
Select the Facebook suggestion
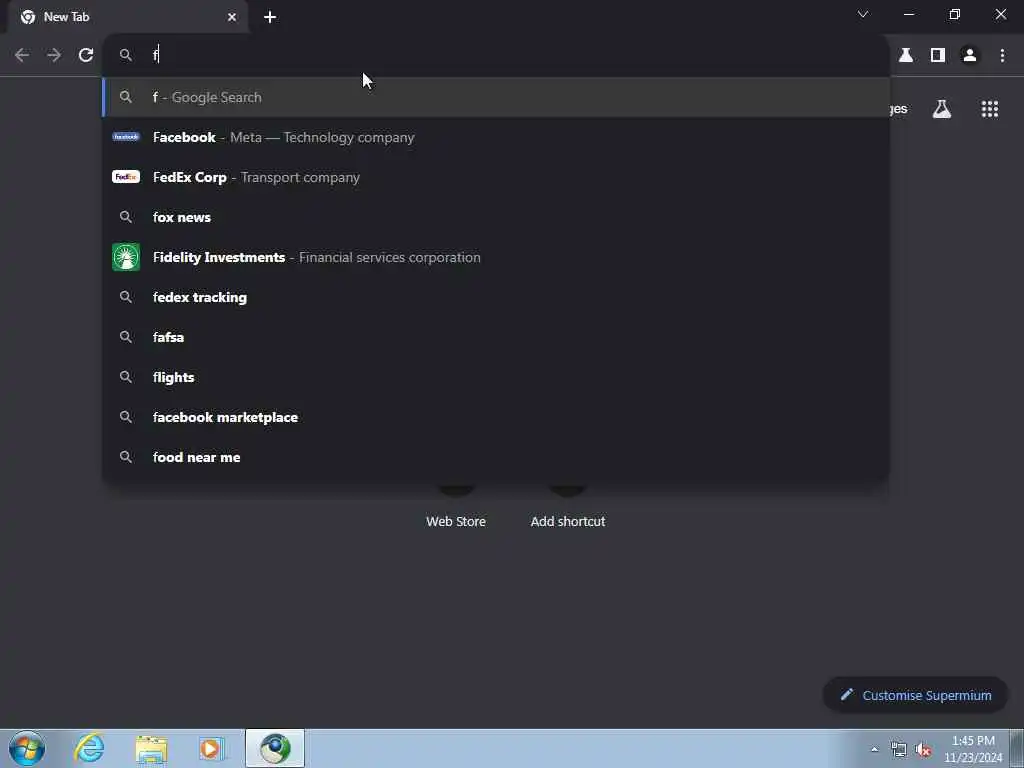coord(496,137)
